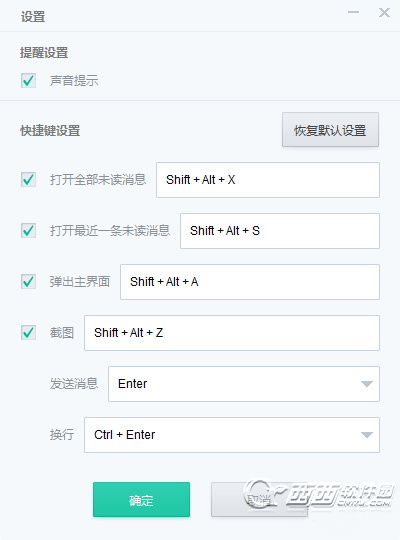
Task: Expand the 发送消息 dropdown arrow
Action: point(367,384)
